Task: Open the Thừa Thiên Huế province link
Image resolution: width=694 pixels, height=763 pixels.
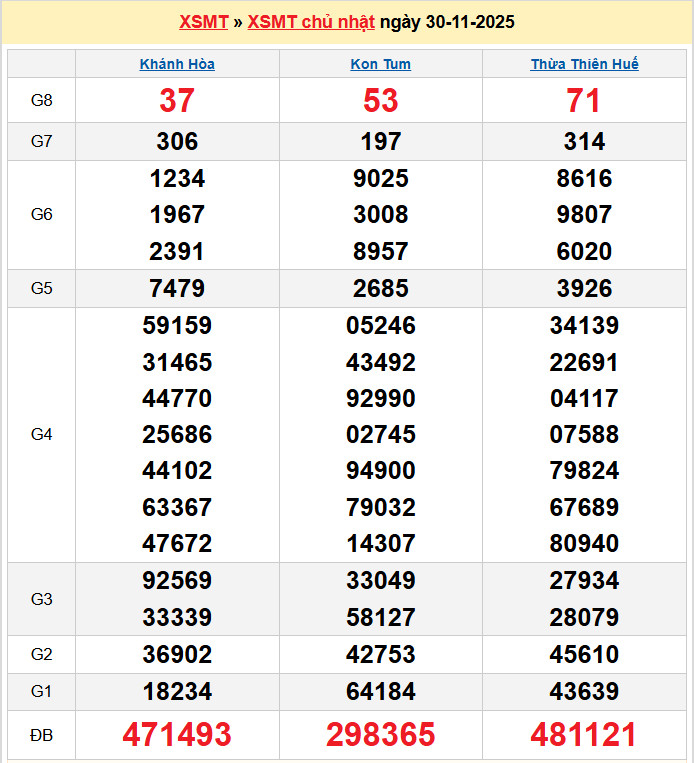Action: [x=584, y=64]
